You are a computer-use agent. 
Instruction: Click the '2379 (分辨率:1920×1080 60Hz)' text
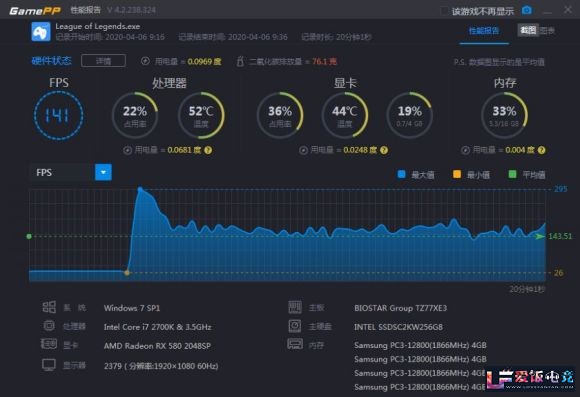161,366
